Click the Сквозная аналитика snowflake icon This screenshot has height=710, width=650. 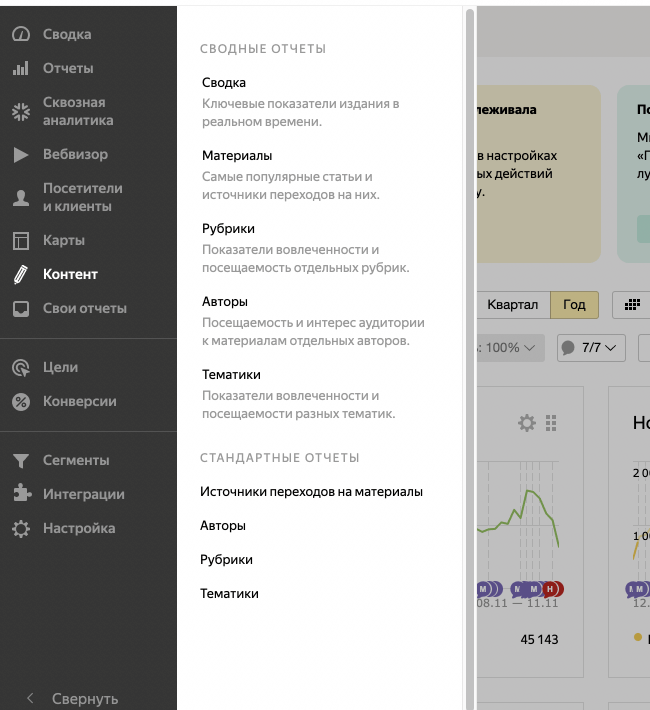pos(21,112)
